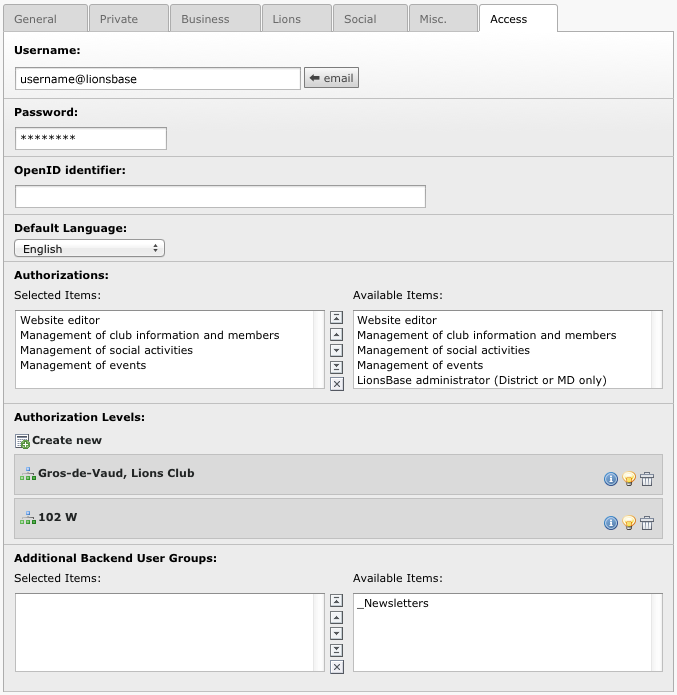Viewport: 677px width, 695px height.
Task: Click into the OpenID identifier field
Action: click(x=220, y=196)
